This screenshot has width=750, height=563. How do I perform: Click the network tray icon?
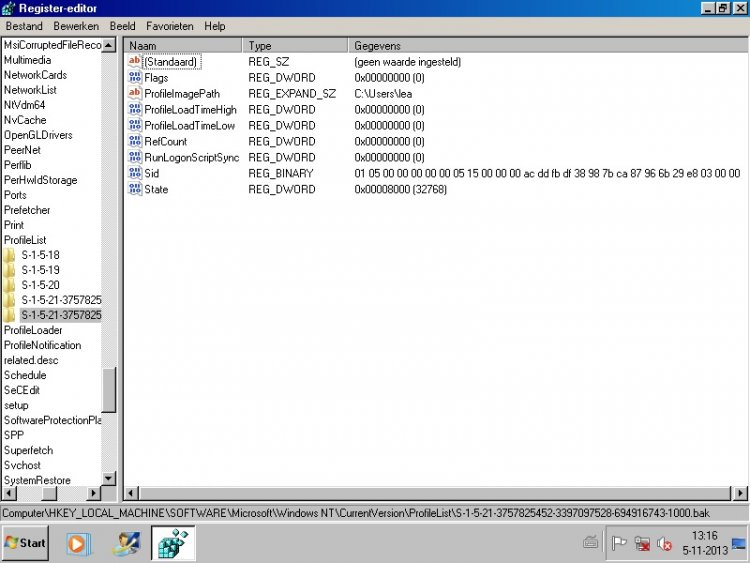pos(642,543)
